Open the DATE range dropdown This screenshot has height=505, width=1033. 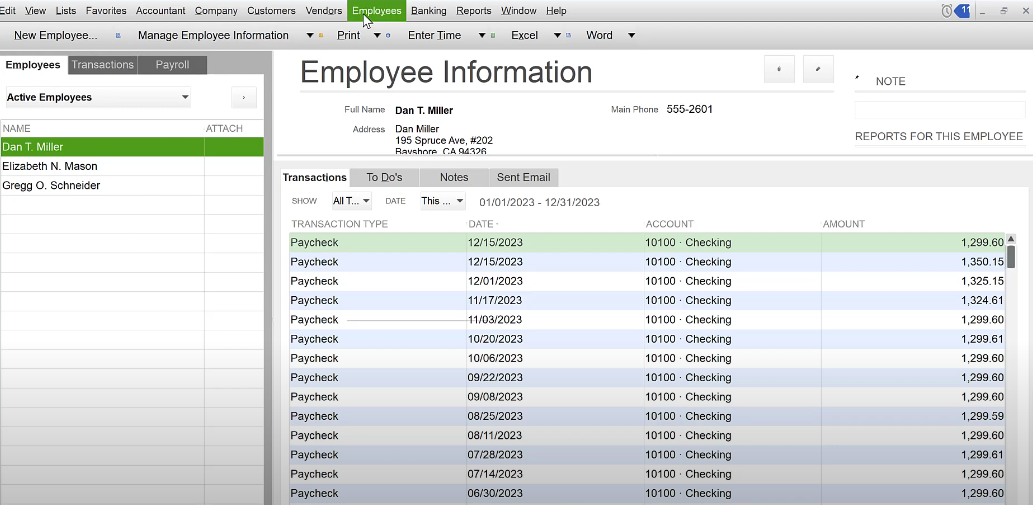click(442, 201)
